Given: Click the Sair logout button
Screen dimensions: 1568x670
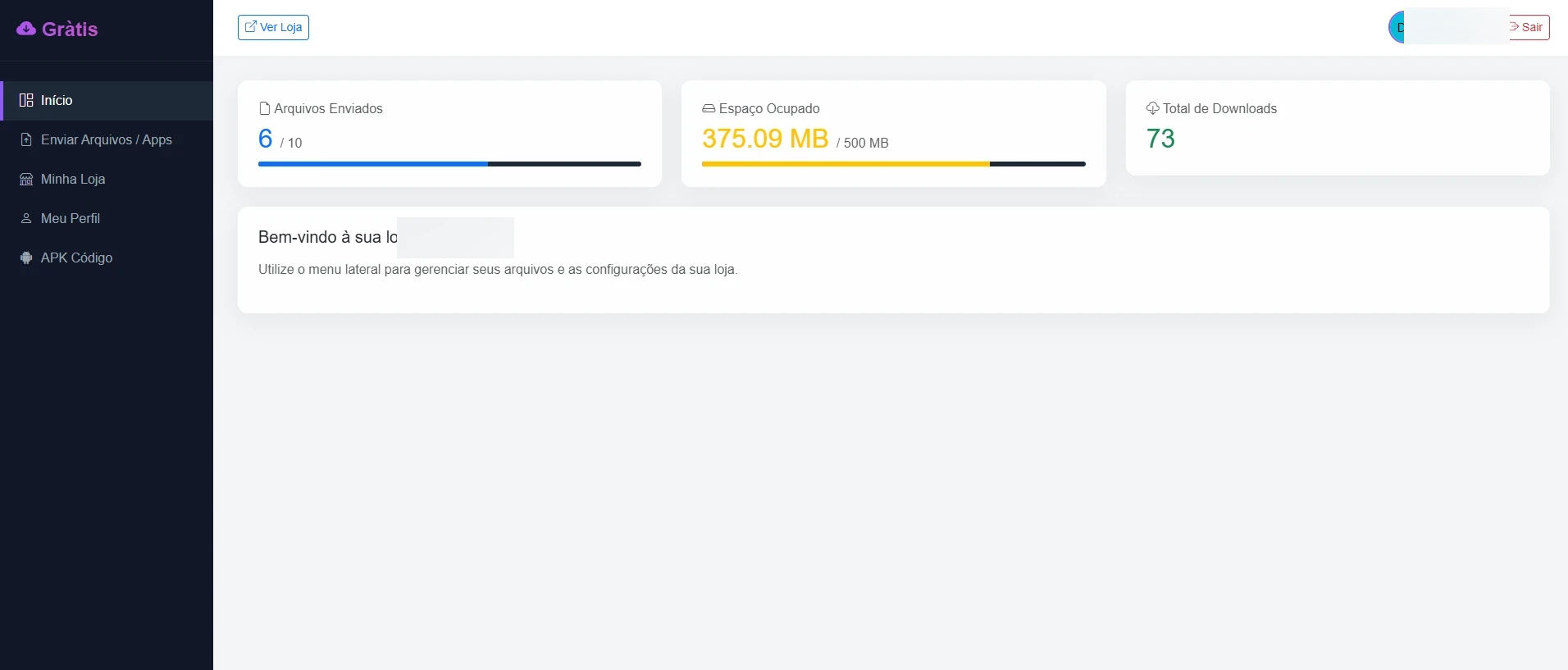Looking at the screenshot, I should click(x=1529, y=27).
